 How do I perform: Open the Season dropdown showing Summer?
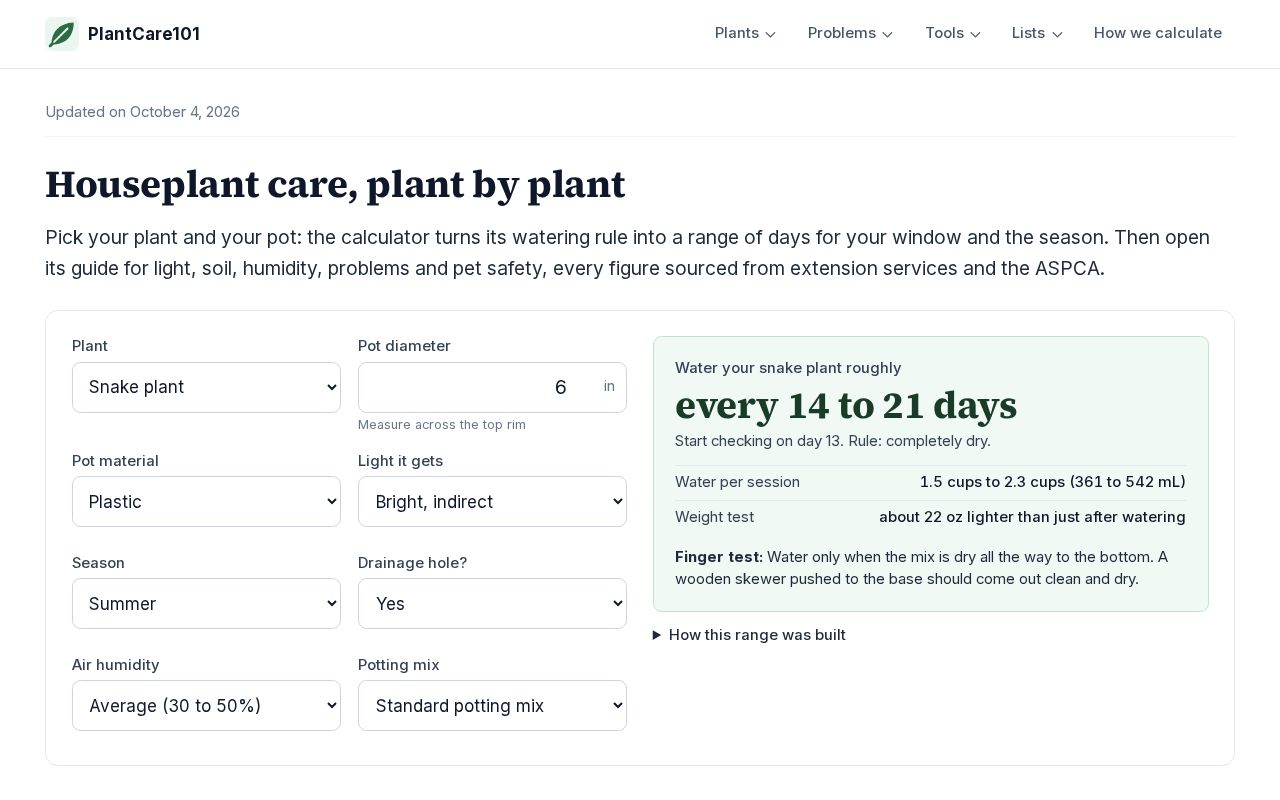[x=206, y=603]
